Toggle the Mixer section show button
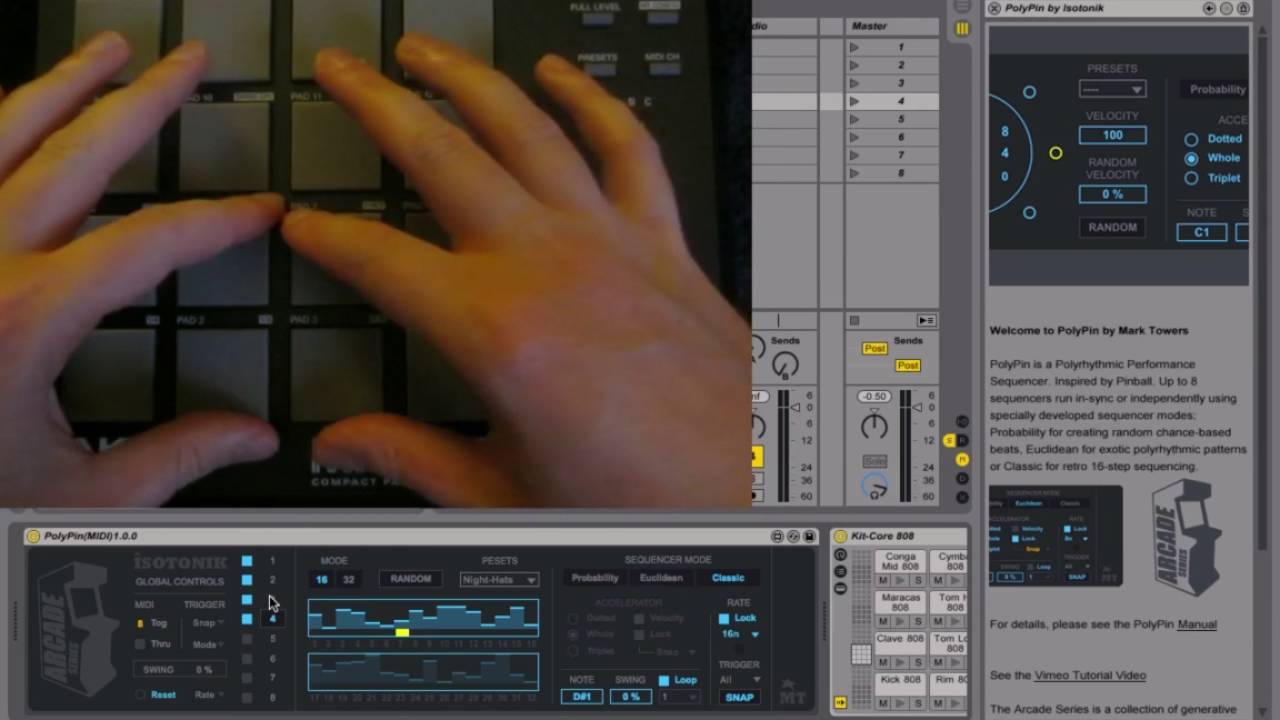 (962, 459)
